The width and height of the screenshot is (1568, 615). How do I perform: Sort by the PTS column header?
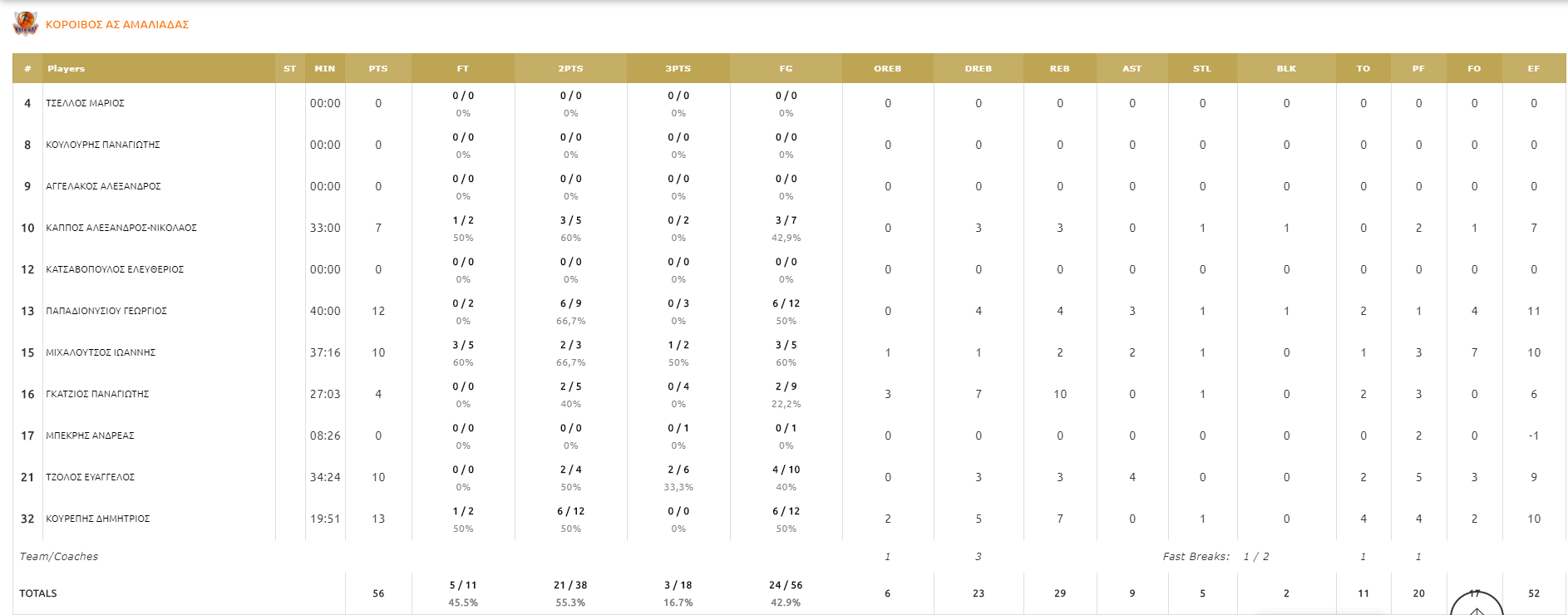tap(378, 69)
